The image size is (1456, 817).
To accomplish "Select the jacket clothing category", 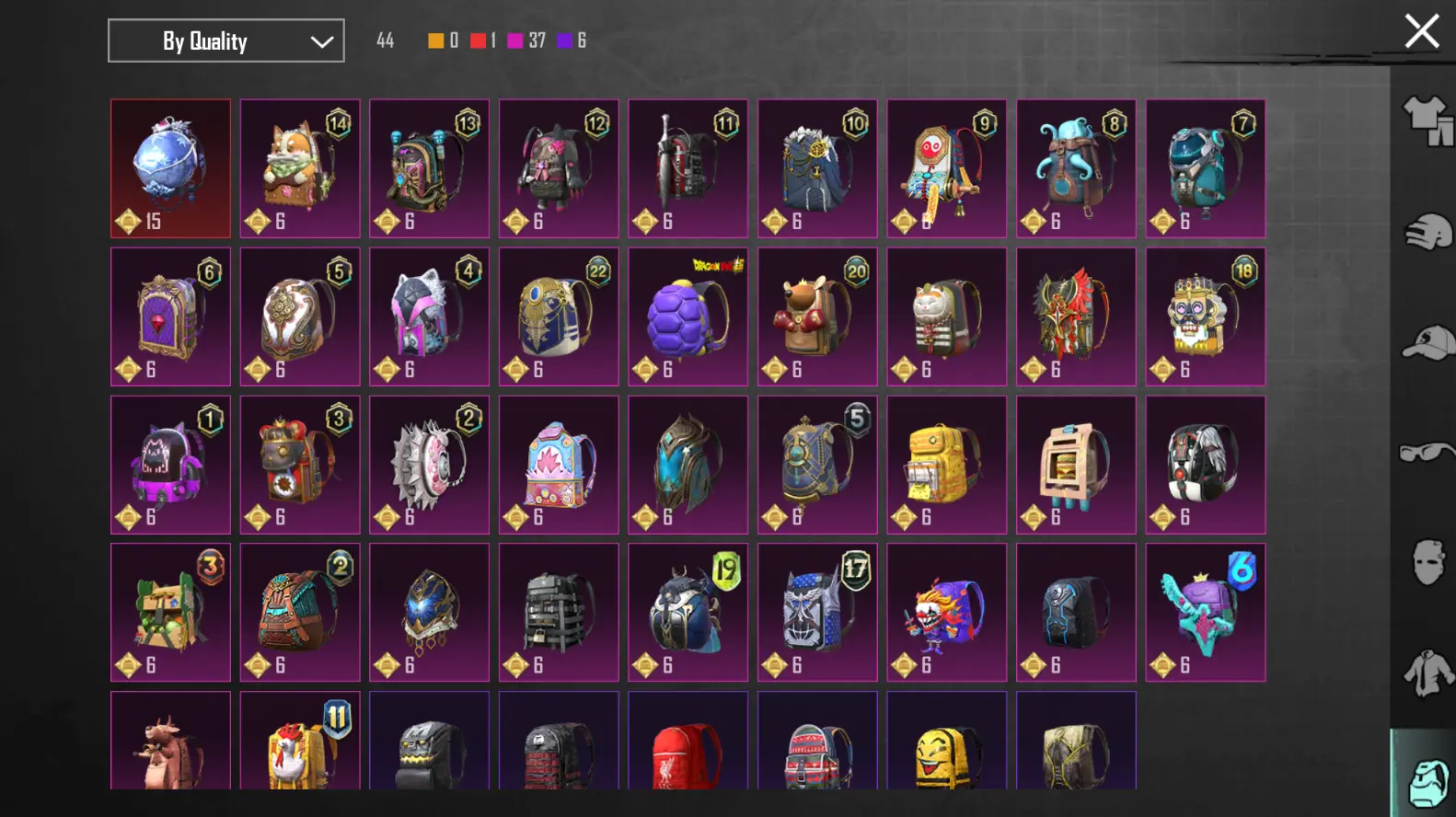I will [x=1427, y=672].
